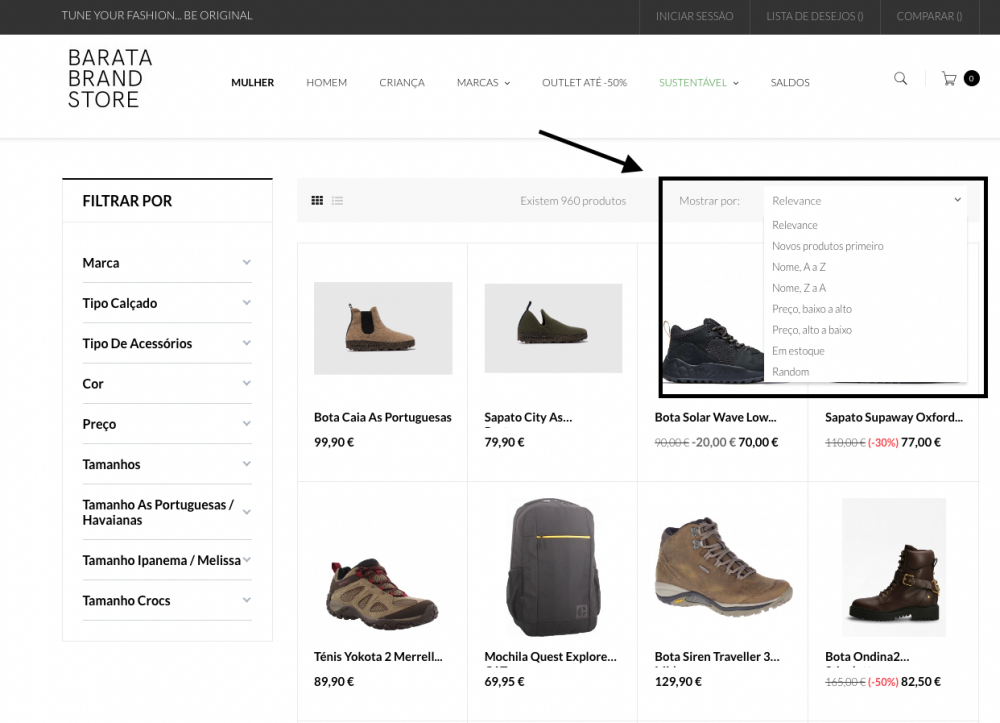Open the Marcas dropdown menu
The width and height of the screenshot is (1000, 723).
point(483,83)
